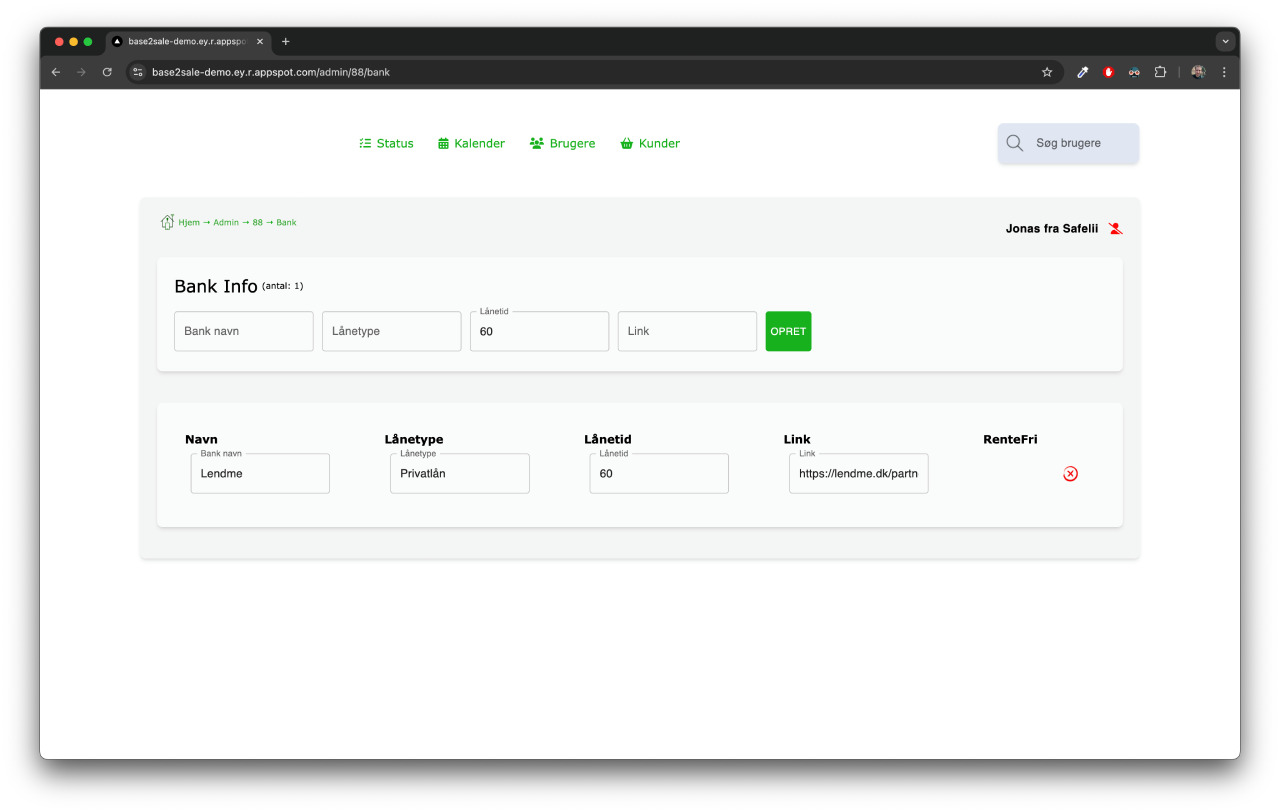
Task: Click the red delete icon in Lendme row
Action: [1070, 473]
